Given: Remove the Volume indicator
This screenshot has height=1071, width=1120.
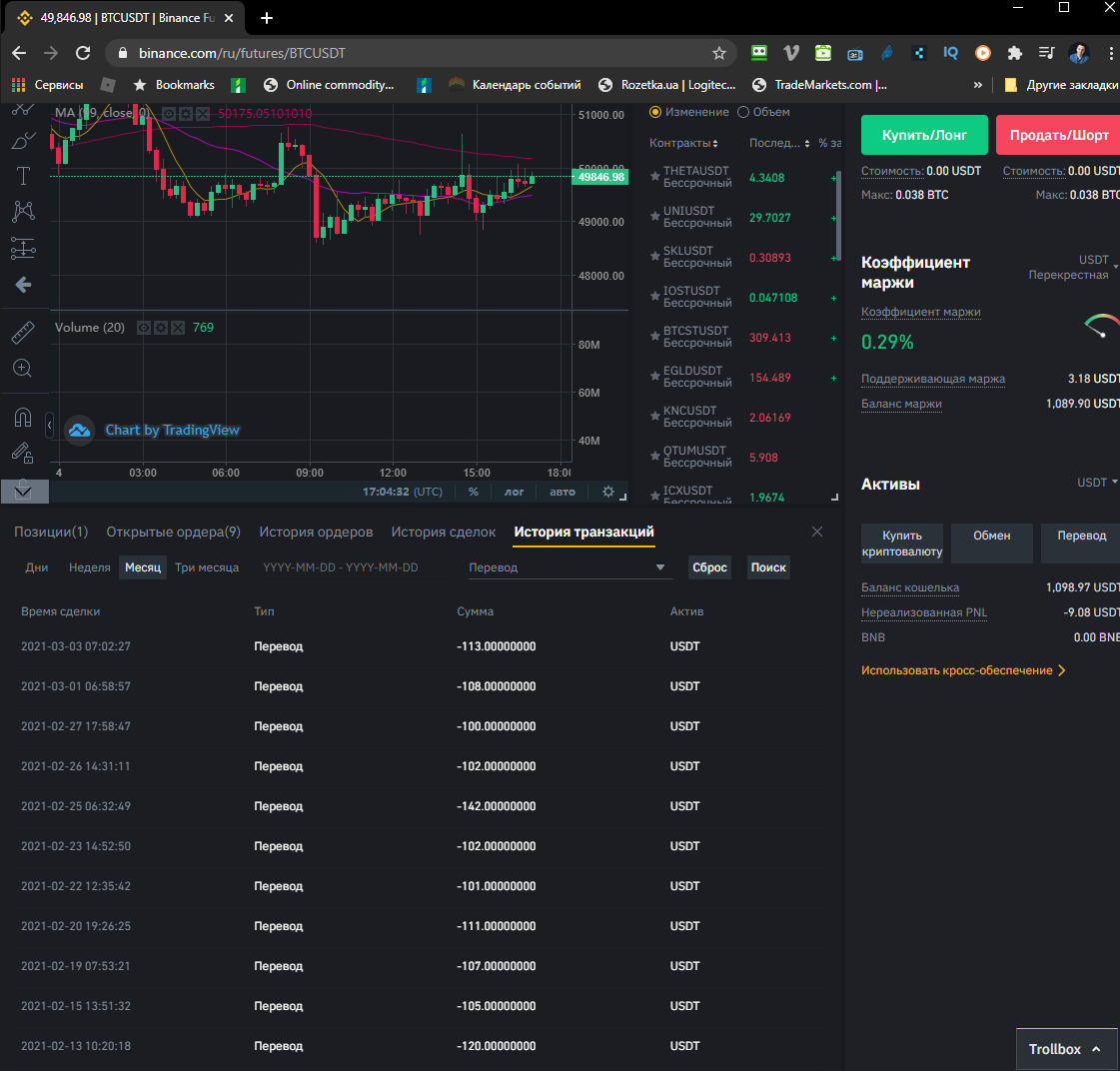Looking at the screenshot, I should pyautogui.click(x=178, y=328).
